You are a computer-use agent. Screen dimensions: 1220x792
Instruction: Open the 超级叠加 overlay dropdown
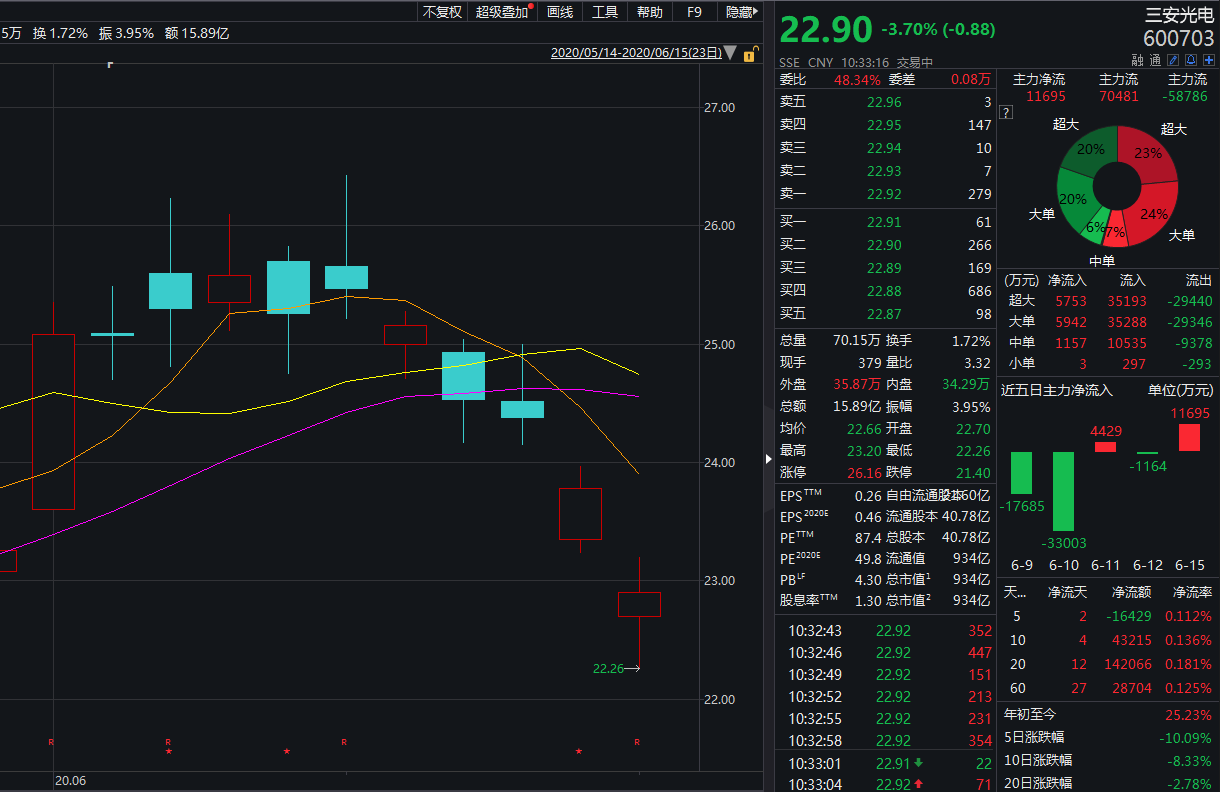coord(503,12)
